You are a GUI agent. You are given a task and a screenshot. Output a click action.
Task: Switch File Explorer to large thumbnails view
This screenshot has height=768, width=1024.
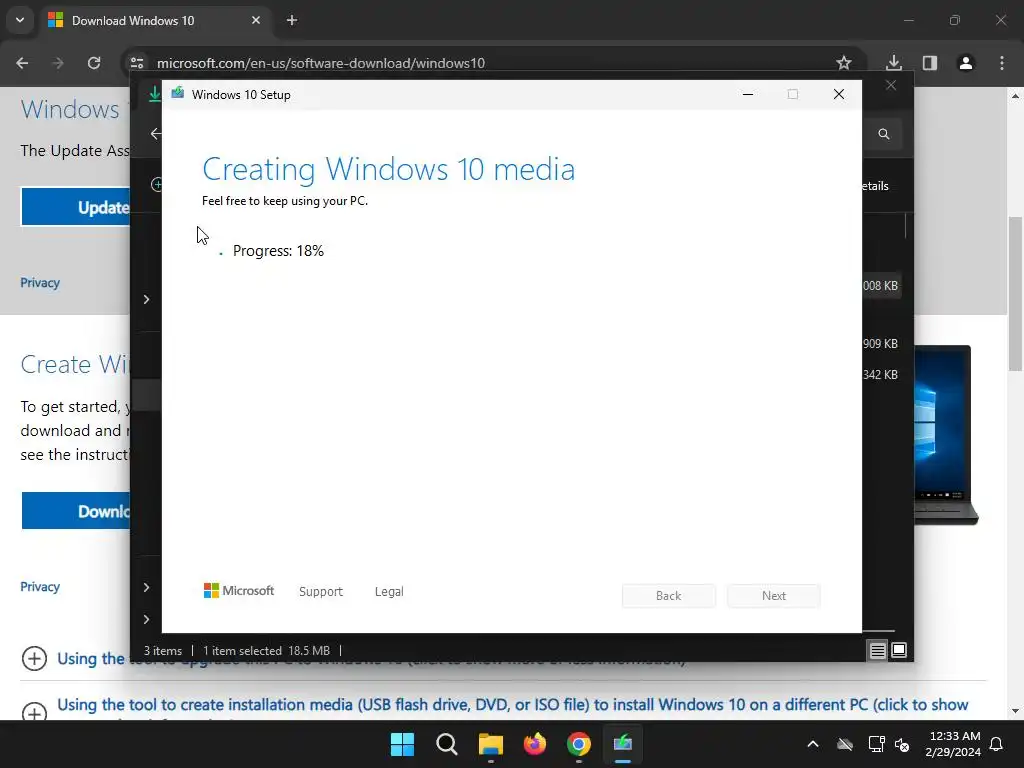pos(899,650)
